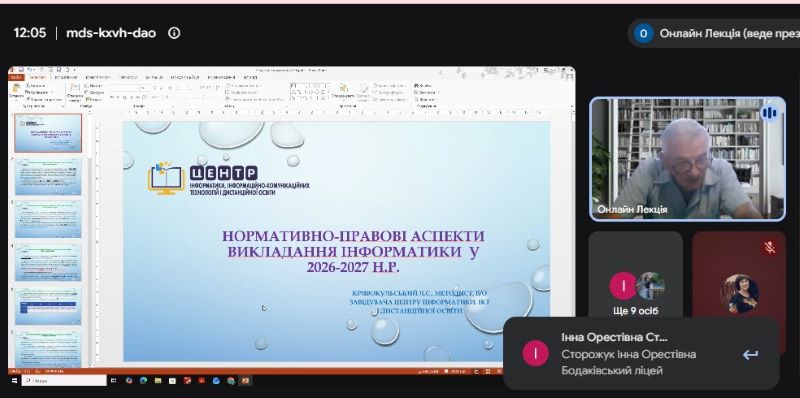Switch to Reading view in status bar

point(499,371)
